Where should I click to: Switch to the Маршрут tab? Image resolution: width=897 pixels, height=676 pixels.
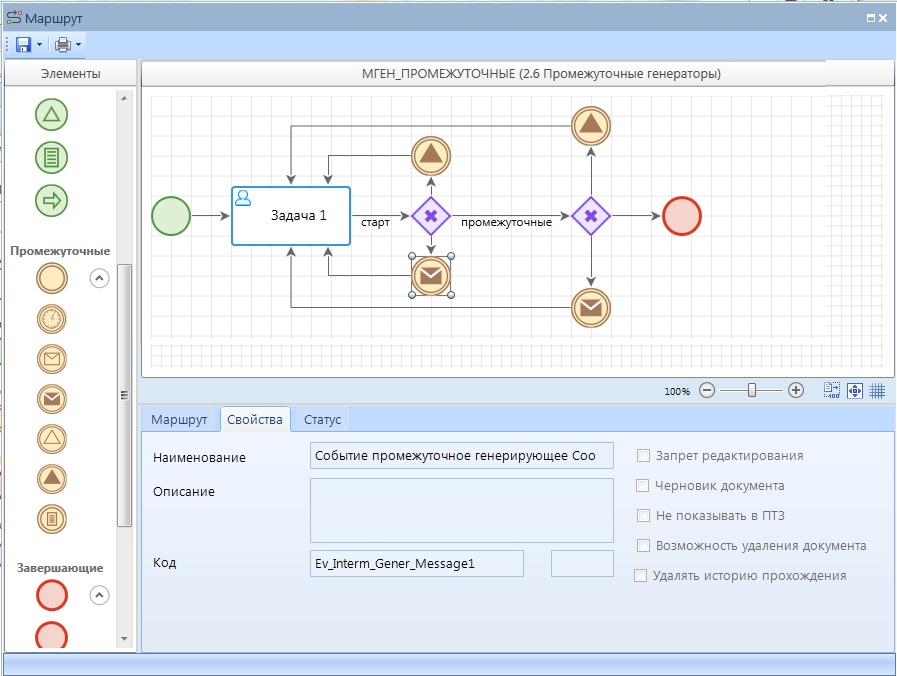pyautogui.click(x=179, y=420)
